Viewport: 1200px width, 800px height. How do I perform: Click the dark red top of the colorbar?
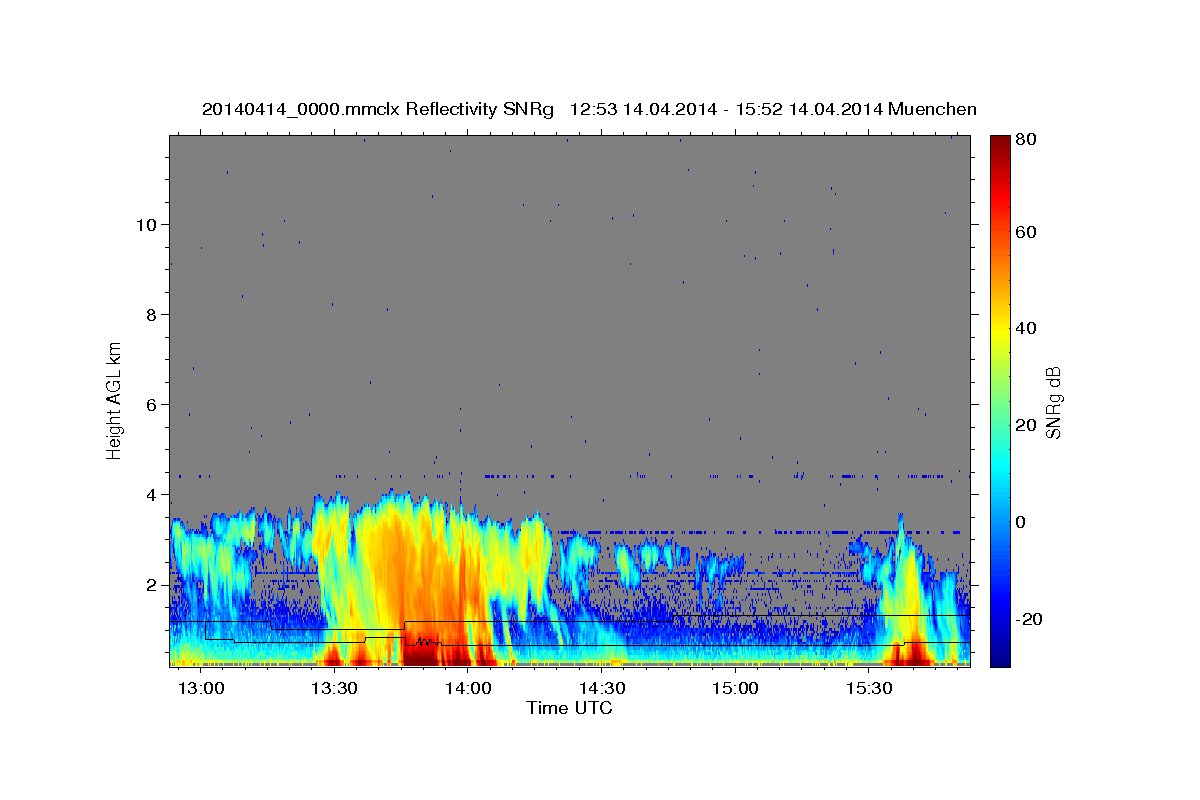click(x=1000, y=145)
